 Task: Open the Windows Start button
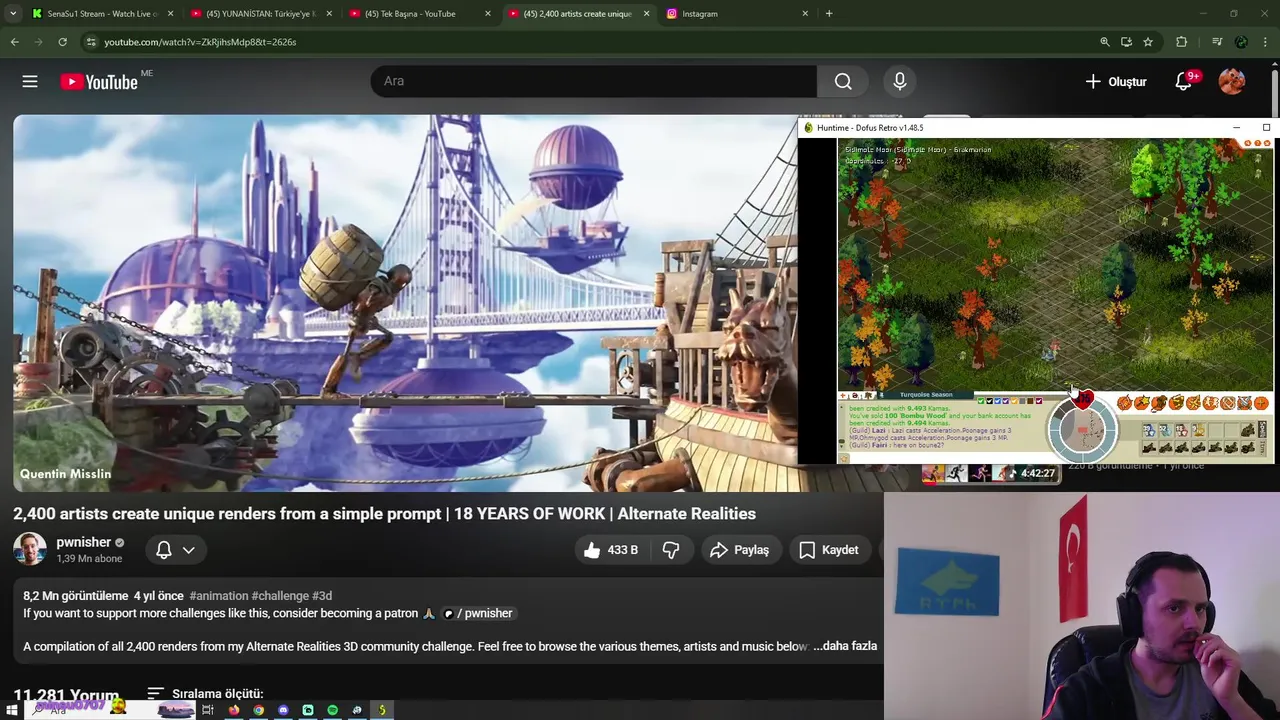pos(12,710)
